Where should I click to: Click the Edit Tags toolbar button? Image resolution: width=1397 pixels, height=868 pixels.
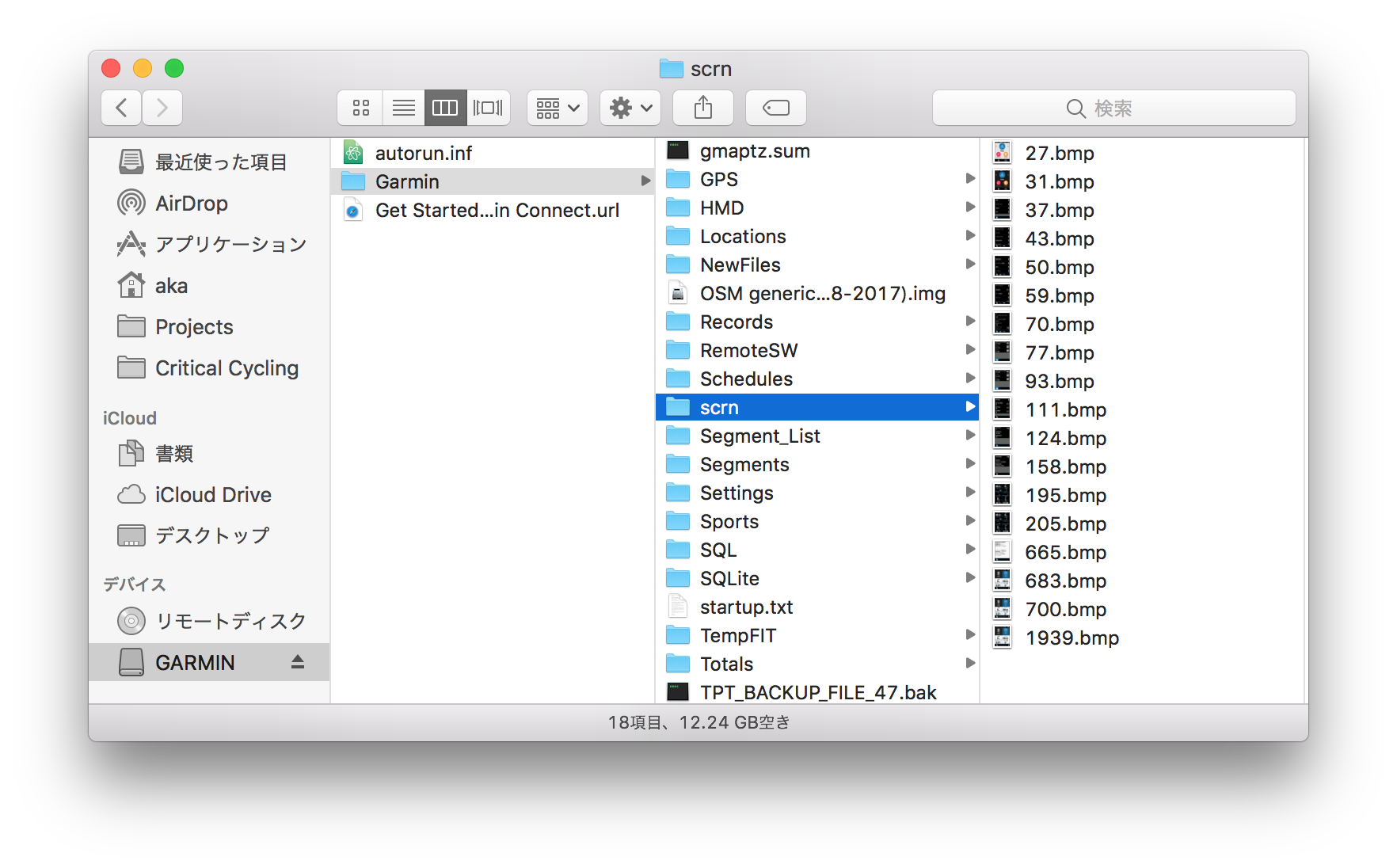click(775, 108)
